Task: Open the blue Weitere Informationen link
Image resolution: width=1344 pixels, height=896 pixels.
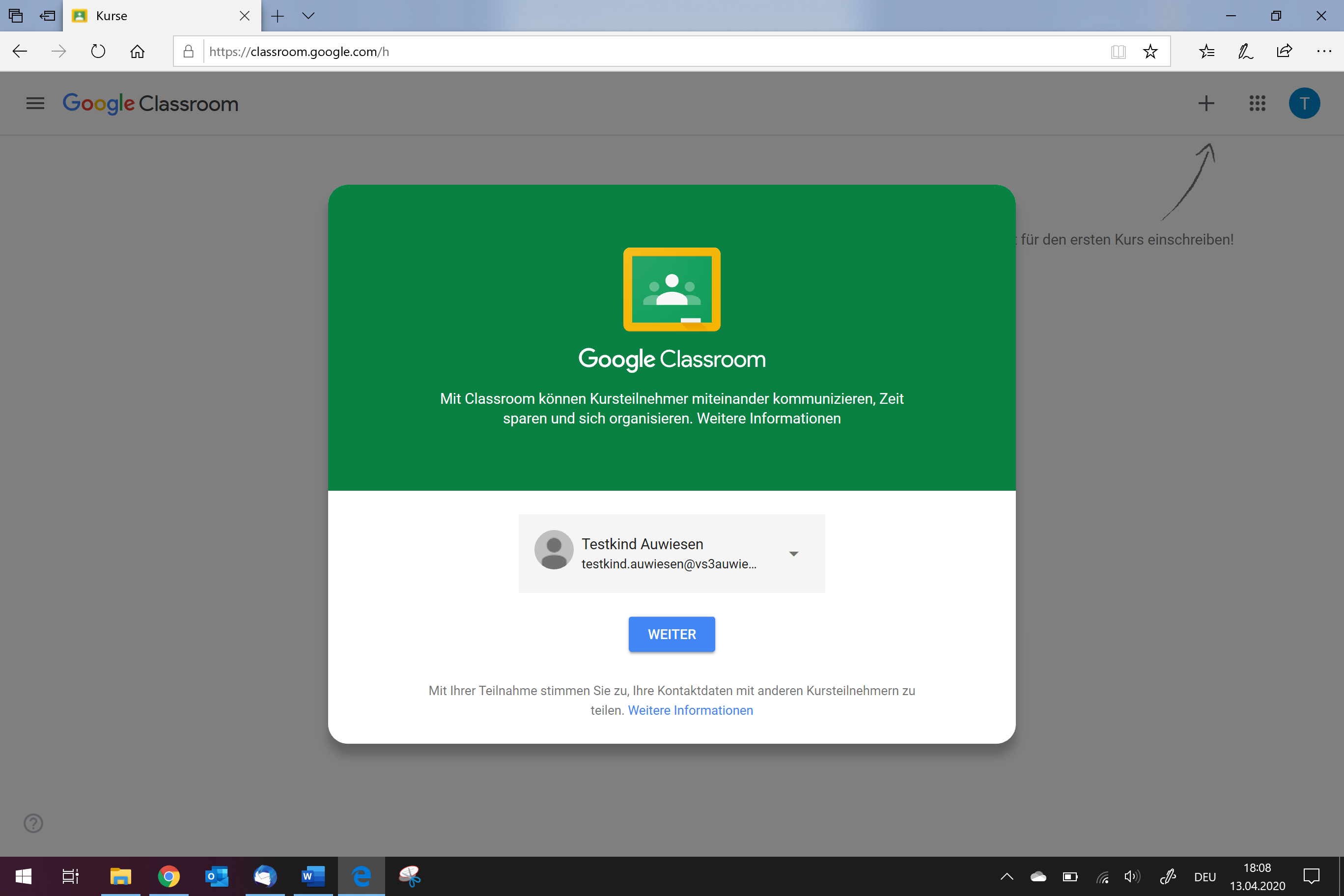Action: (690, 710)
